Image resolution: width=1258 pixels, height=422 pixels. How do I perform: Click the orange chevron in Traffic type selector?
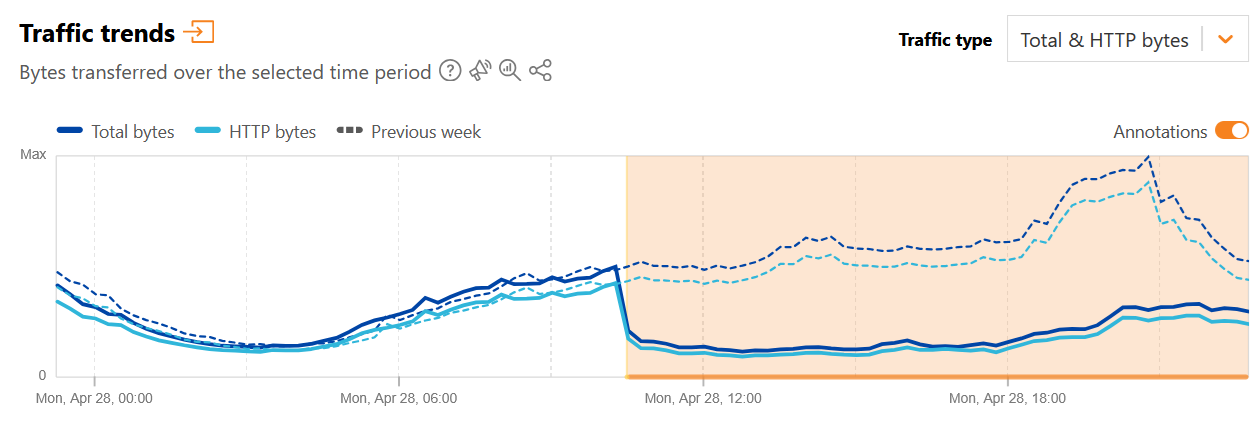[1225, 40]
